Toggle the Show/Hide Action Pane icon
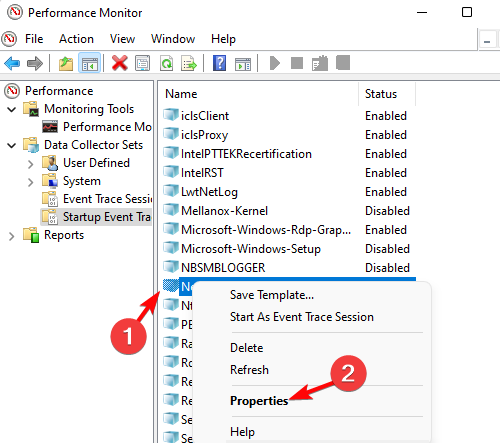This screenshot has height=443, width=500. pos(243,64)
